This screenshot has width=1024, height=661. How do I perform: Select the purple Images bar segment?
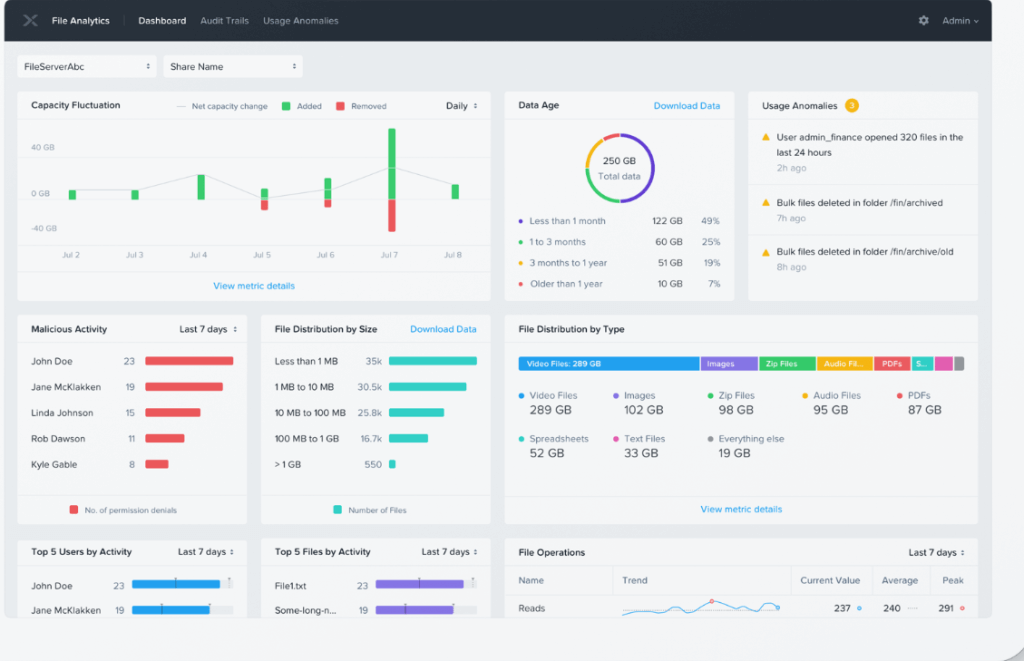pos(729,364)
